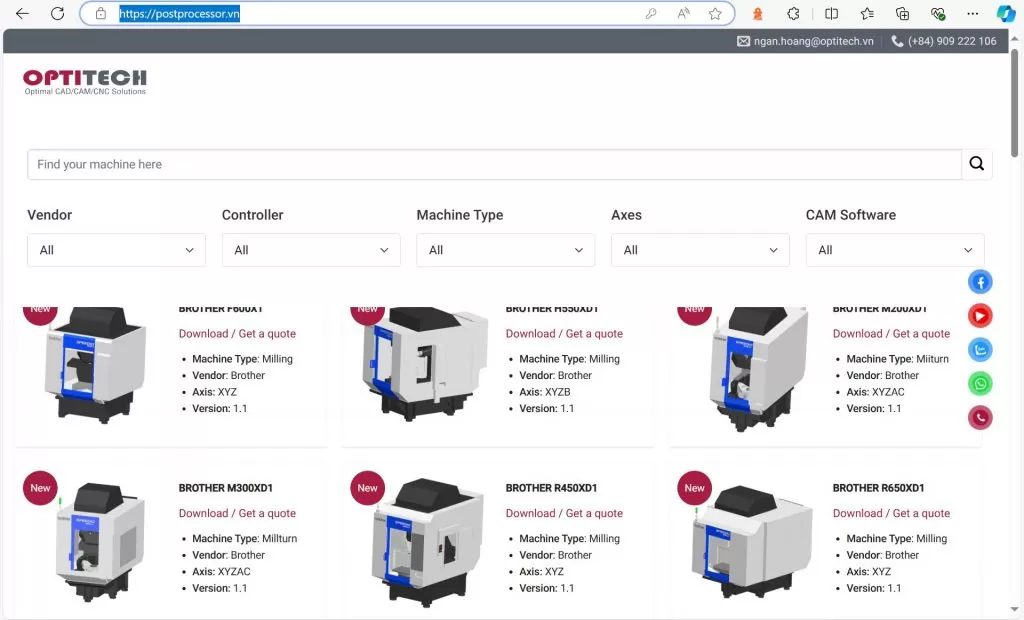The image size is (1024, 620).
Task: Click 'Machine Type: Milling' under BROTHER R650XD1
Action: [x=897, y=539]
